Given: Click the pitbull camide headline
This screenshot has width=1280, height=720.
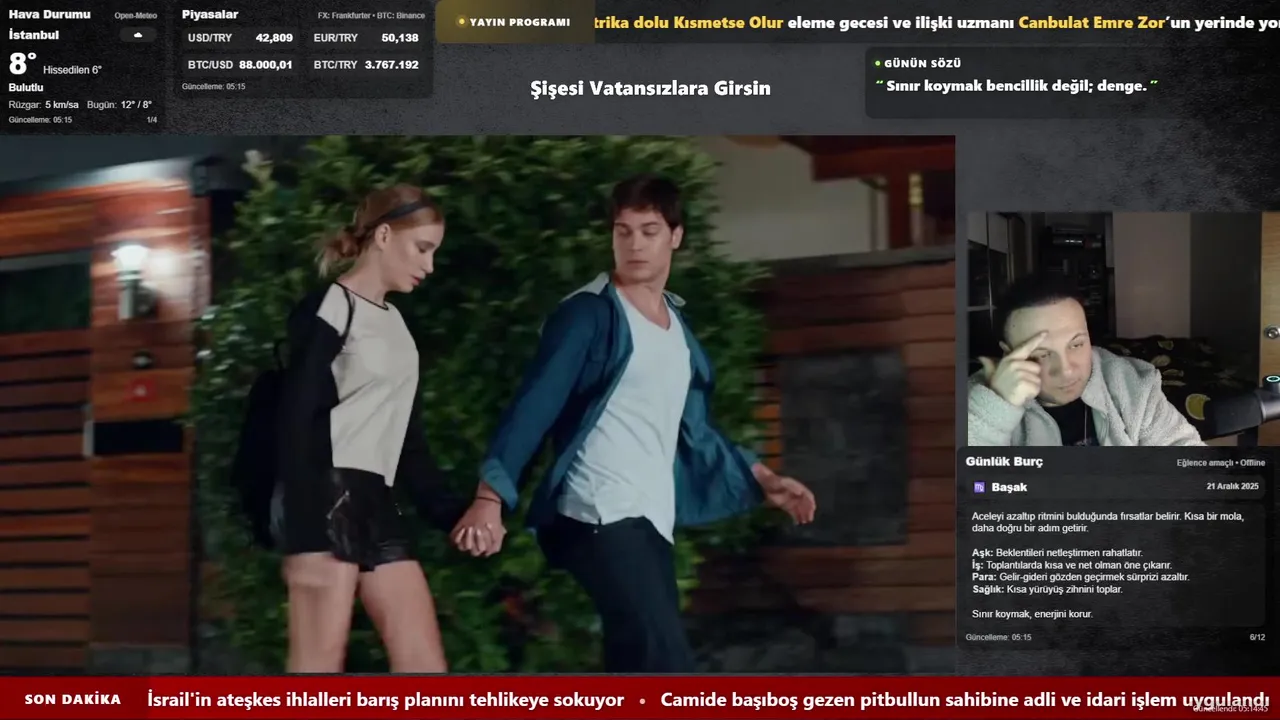Looking at the screenshot, I should 965,700.
